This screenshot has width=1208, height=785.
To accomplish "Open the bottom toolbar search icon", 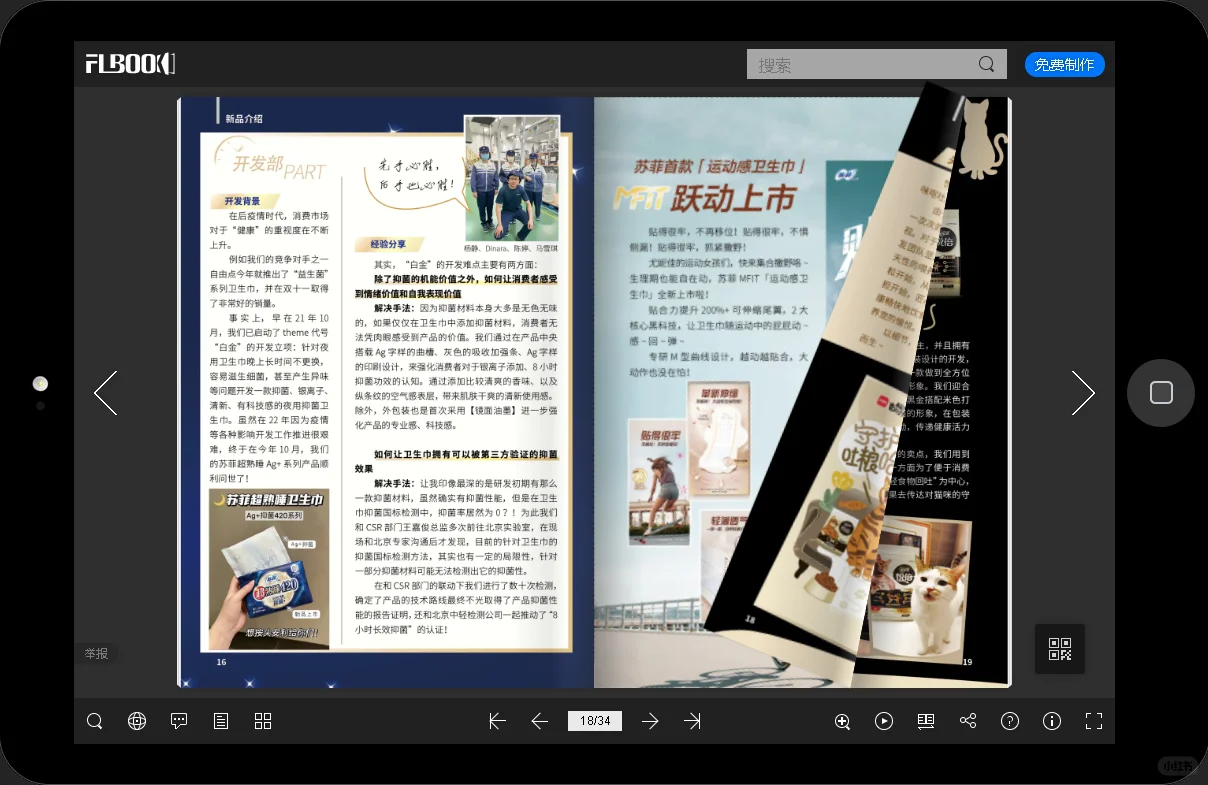I will (x=95, y=721).
